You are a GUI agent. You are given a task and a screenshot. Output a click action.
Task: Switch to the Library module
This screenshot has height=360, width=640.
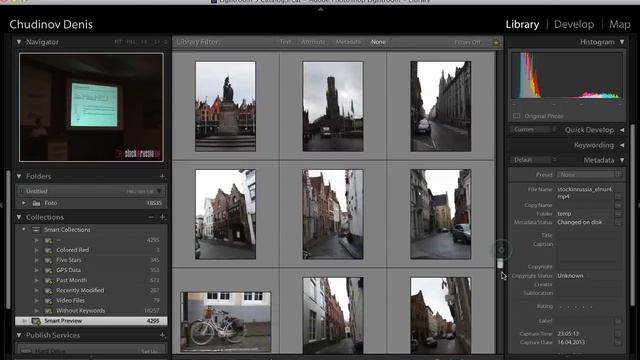(522, 24)
